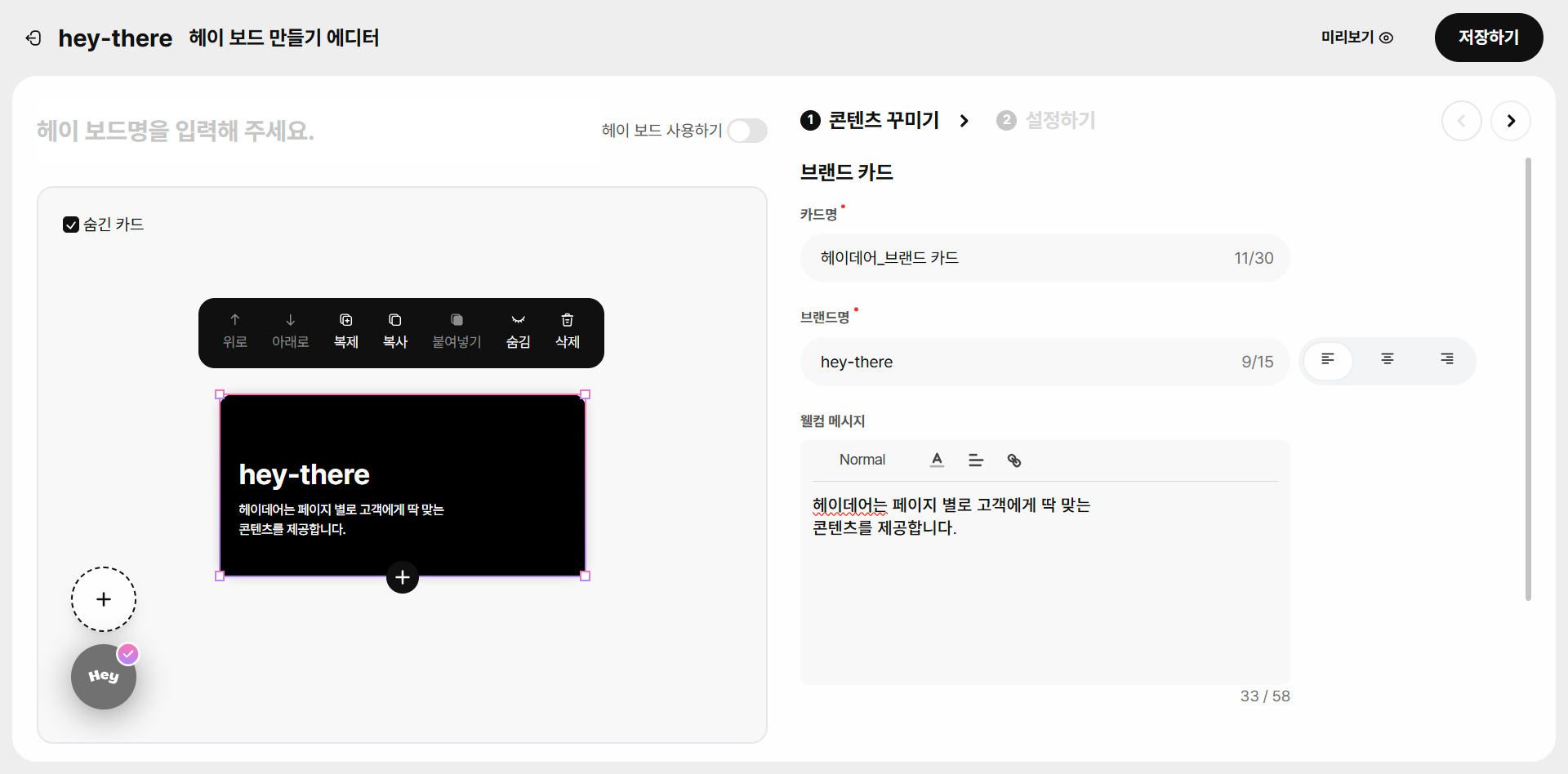Image resolution: width=1568 pixels, height=774 pixels.
Task: Copy card using 복사 icon
Action: click(x=395, y=331)
